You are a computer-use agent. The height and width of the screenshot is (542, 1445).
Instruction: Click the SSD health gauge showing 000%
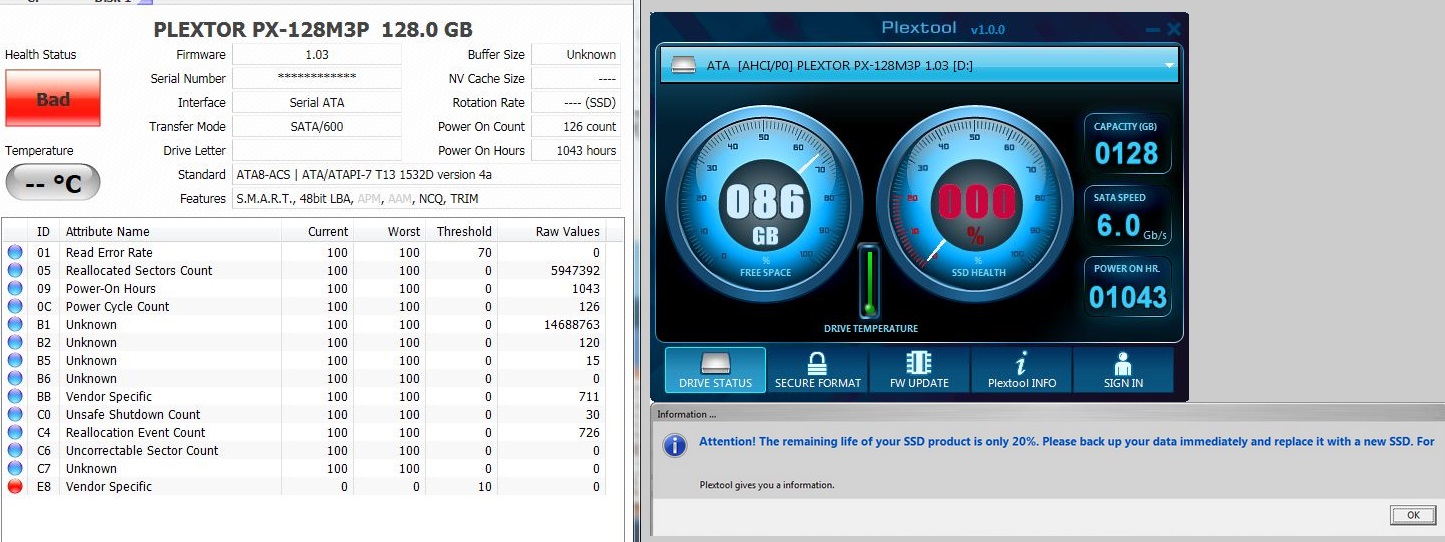click(976, 204)
